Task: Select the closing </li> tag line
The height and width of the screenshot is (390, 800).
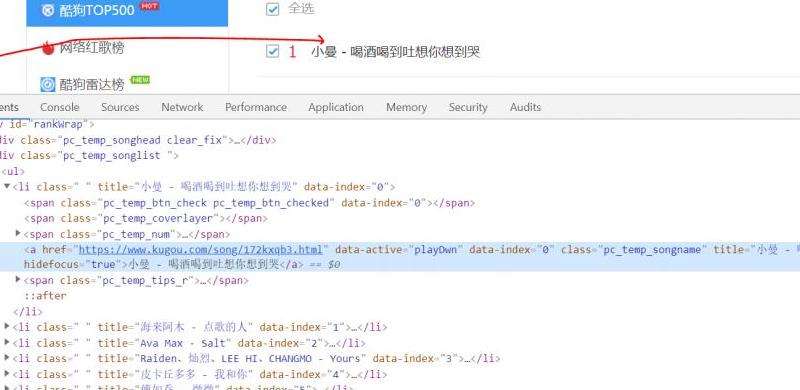Action: [x=28, y=311]
